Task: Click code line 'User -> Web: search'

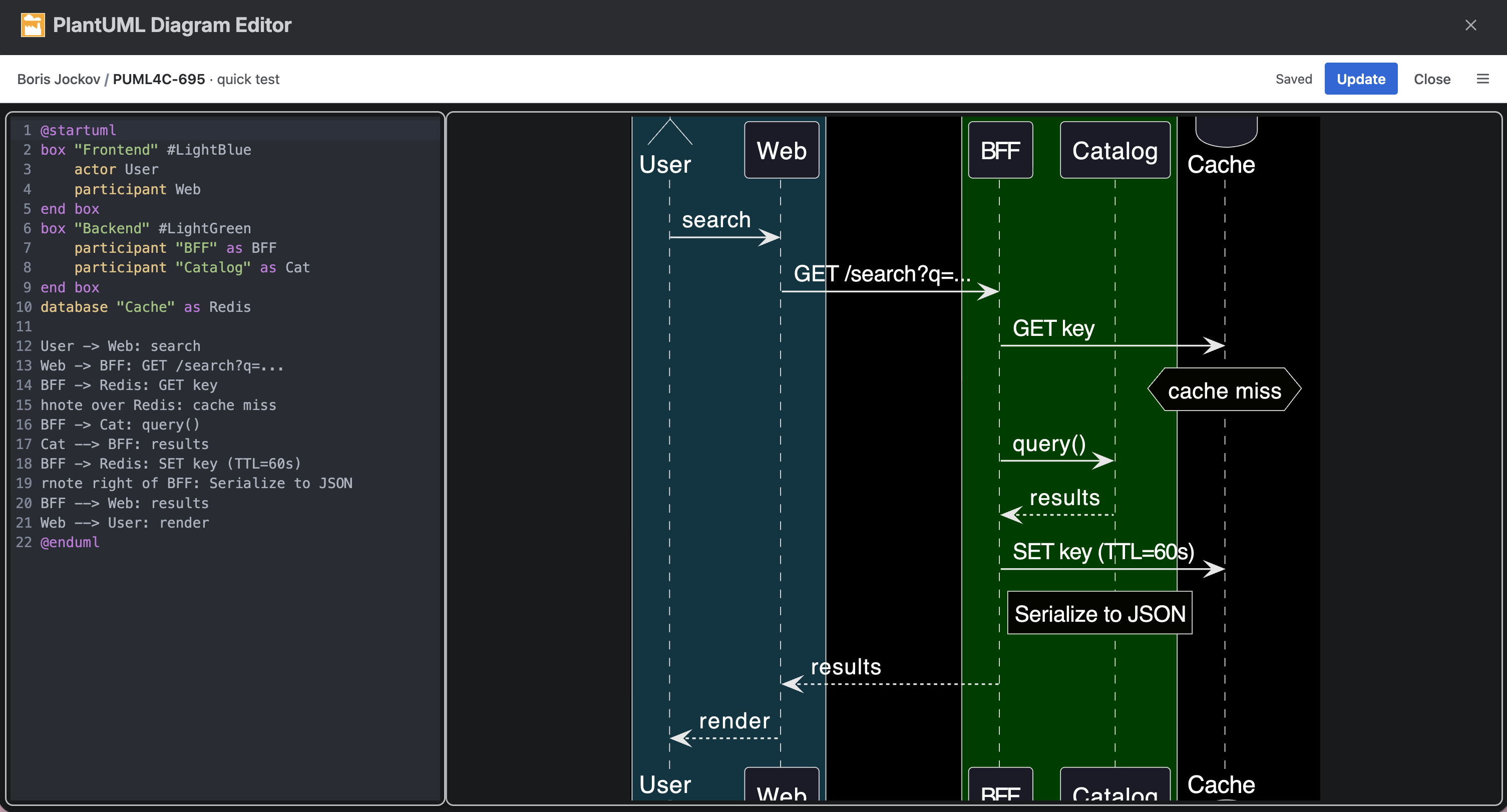Action: 121,346
